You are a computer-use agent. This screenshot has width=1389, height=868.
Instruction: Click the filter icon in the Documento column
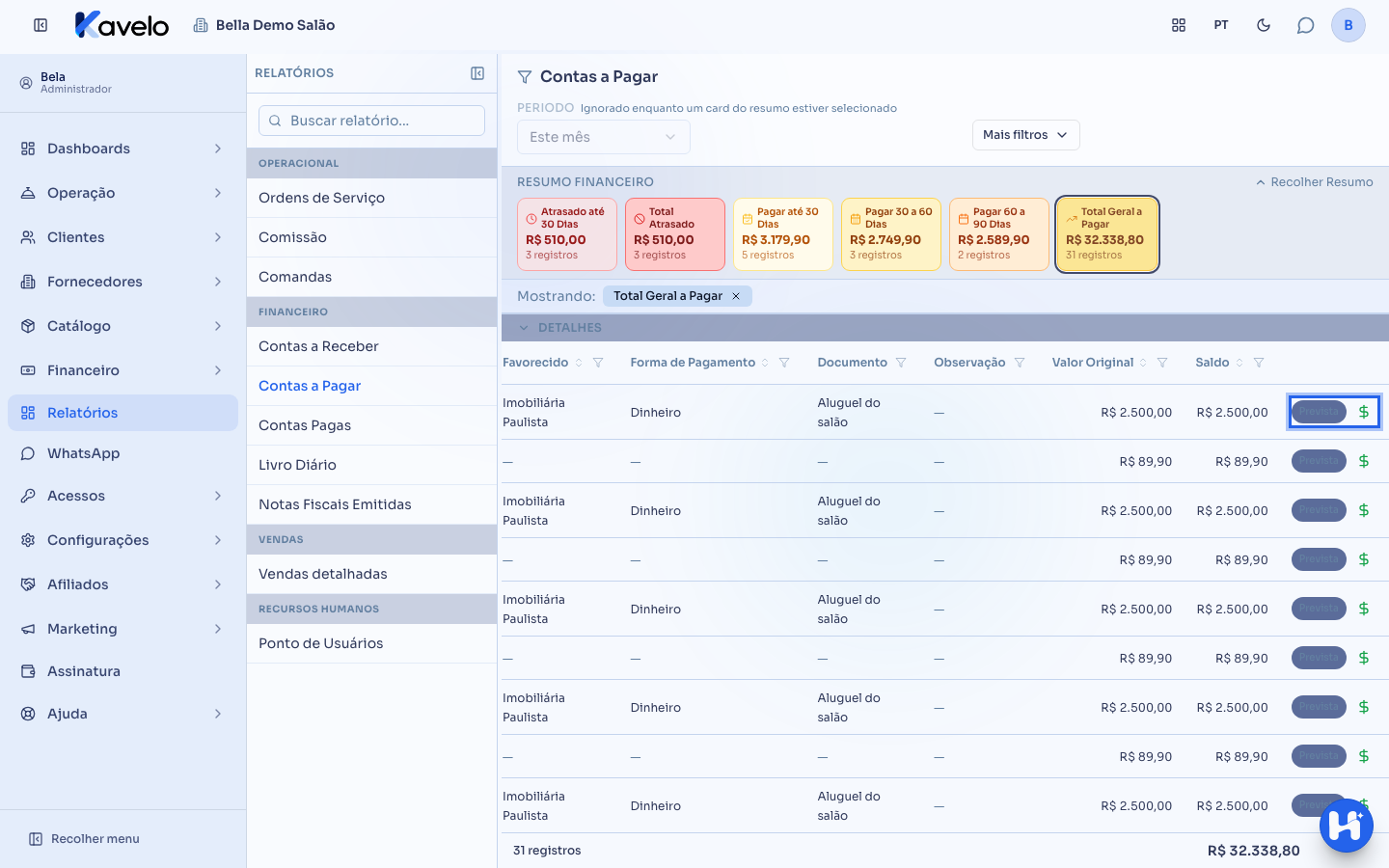click(x=901, y=363)
